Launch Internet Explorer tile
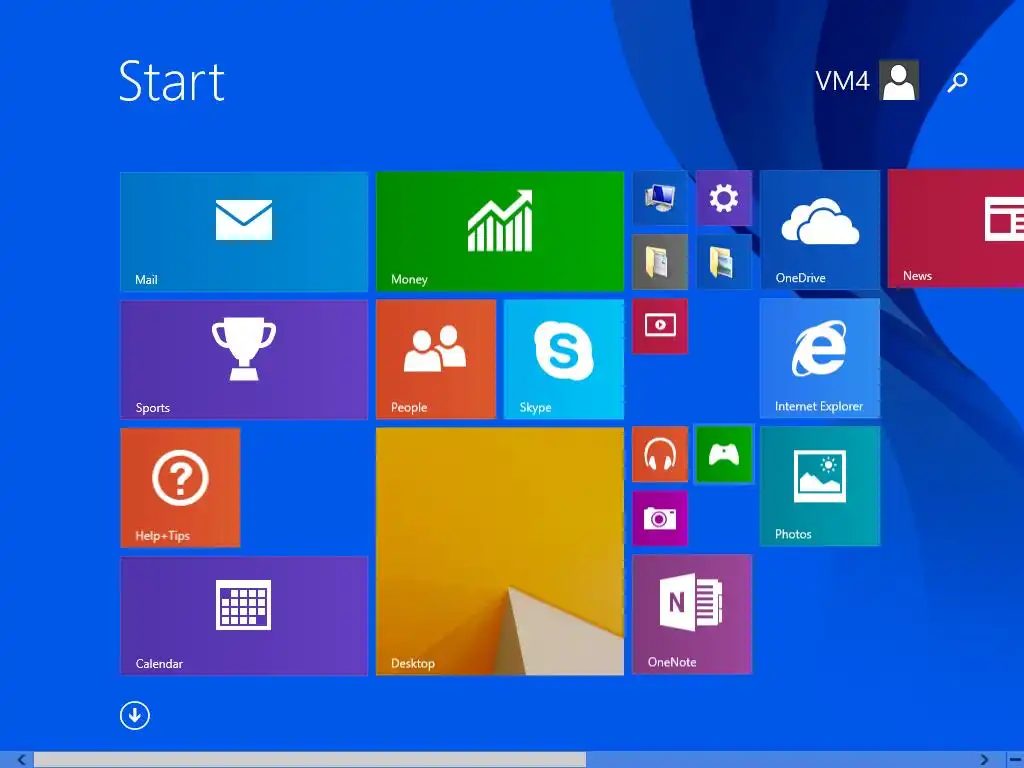1024x768 pixels. point(820,358)
